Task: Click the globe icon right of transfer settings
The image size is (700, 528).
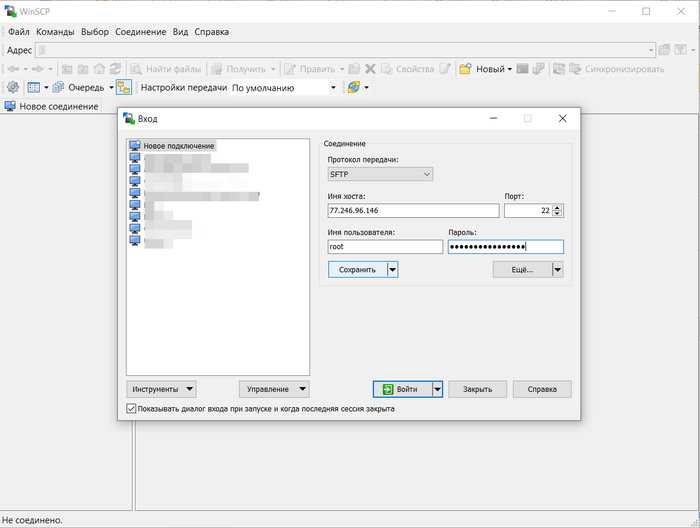Action: coord(353,88)
